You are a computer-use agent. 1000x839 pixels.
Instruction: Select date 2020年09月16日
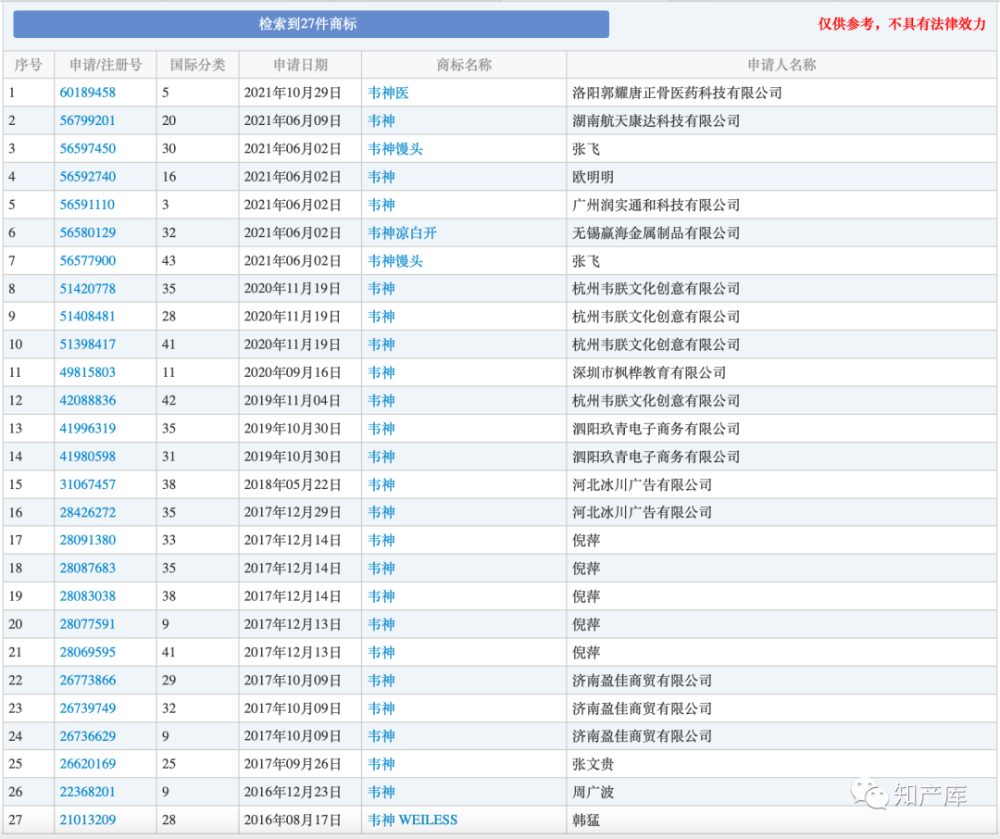point(292,372)
